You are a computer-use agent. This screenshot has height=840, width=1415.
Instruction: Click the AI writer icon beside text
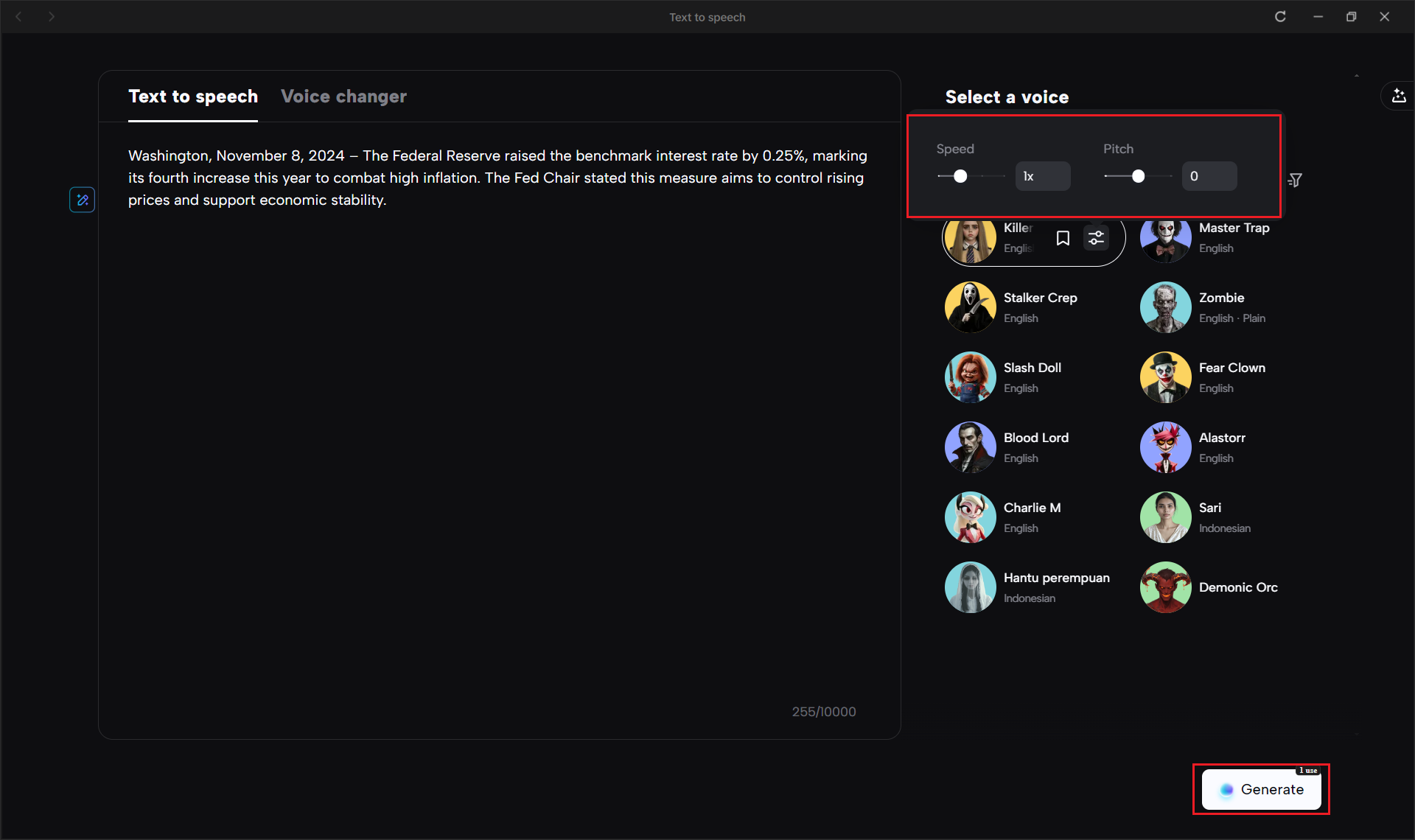(82, 200)
